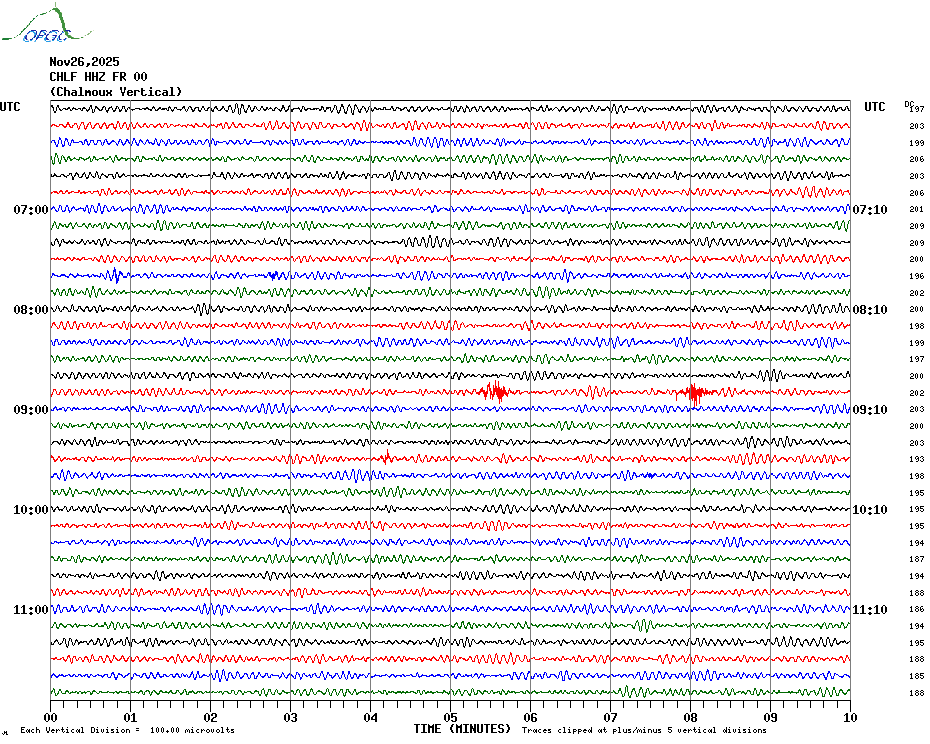Click minute tick label 06
Viewport: 930px width, 744px height.
coord(530,717)
